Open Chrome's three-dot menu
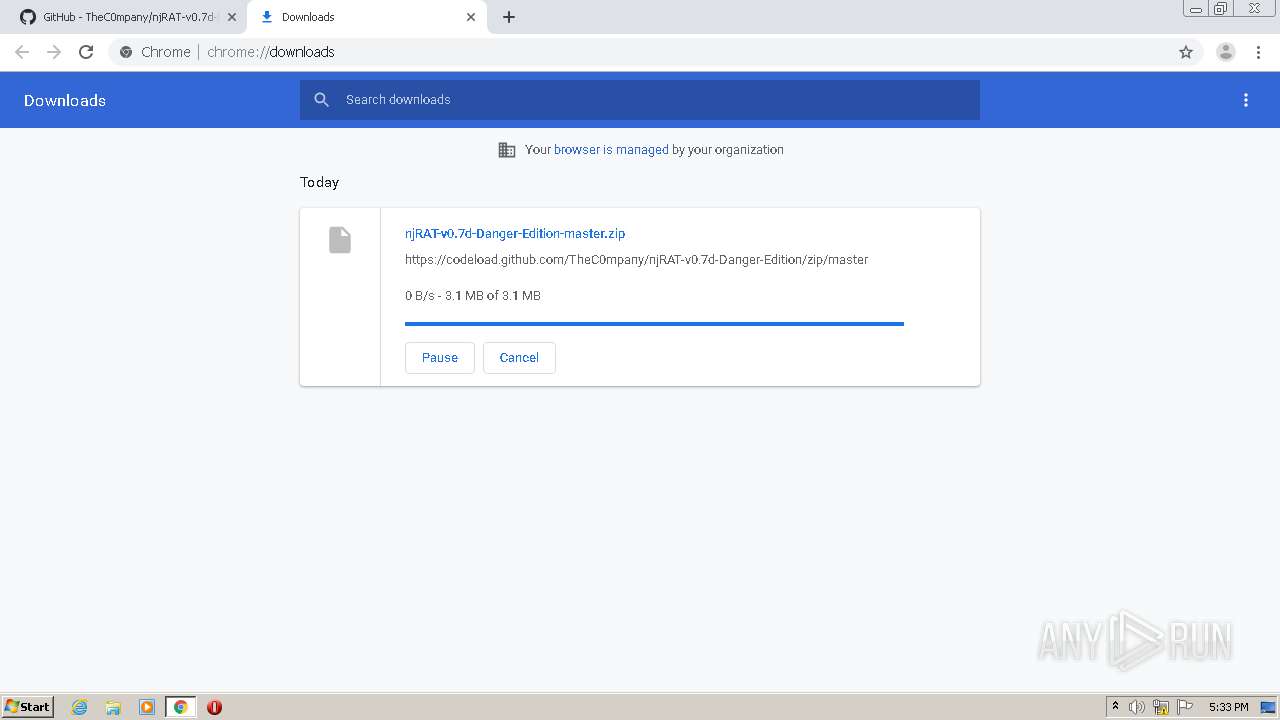The width and height of the screenshot is (1280, 720). tap(1258, 52)
